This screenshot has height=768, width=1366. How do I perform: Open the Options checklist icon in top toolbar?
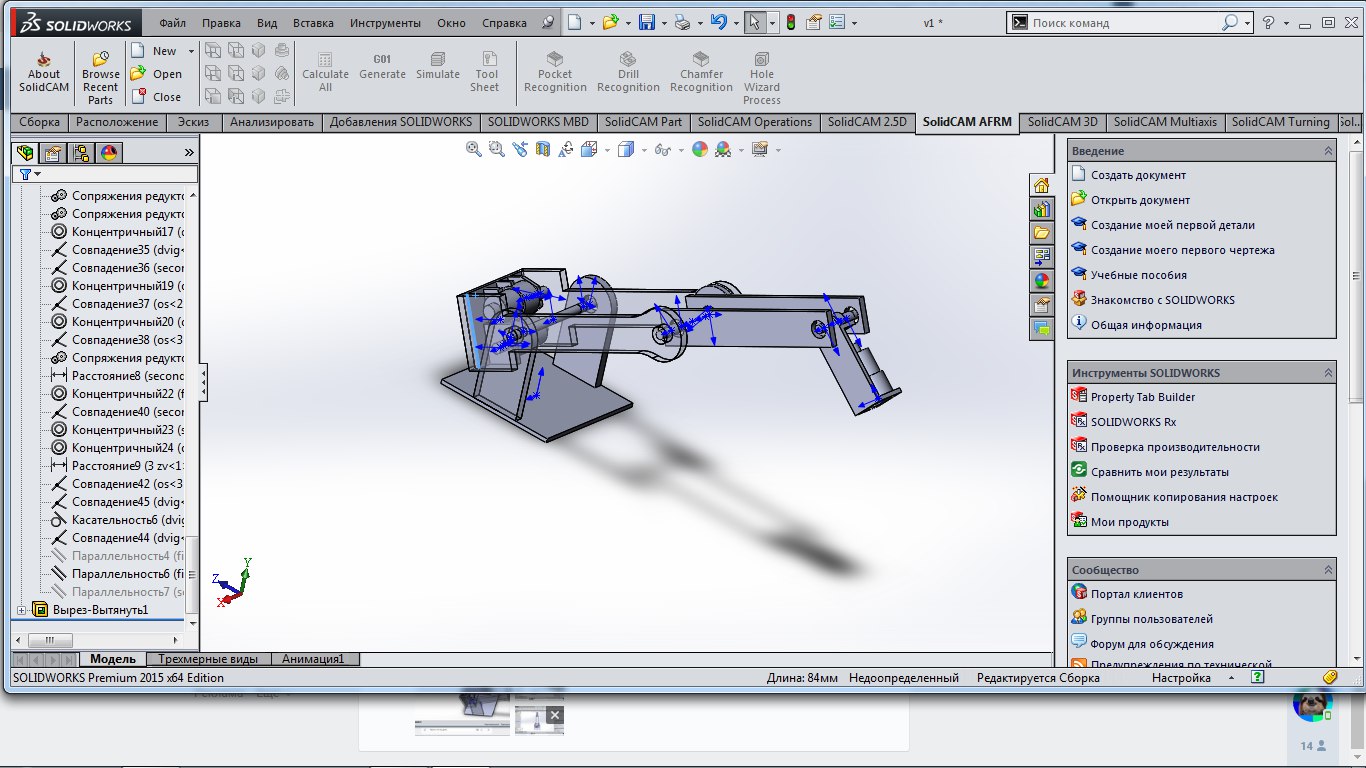click(x=837, y=22)
